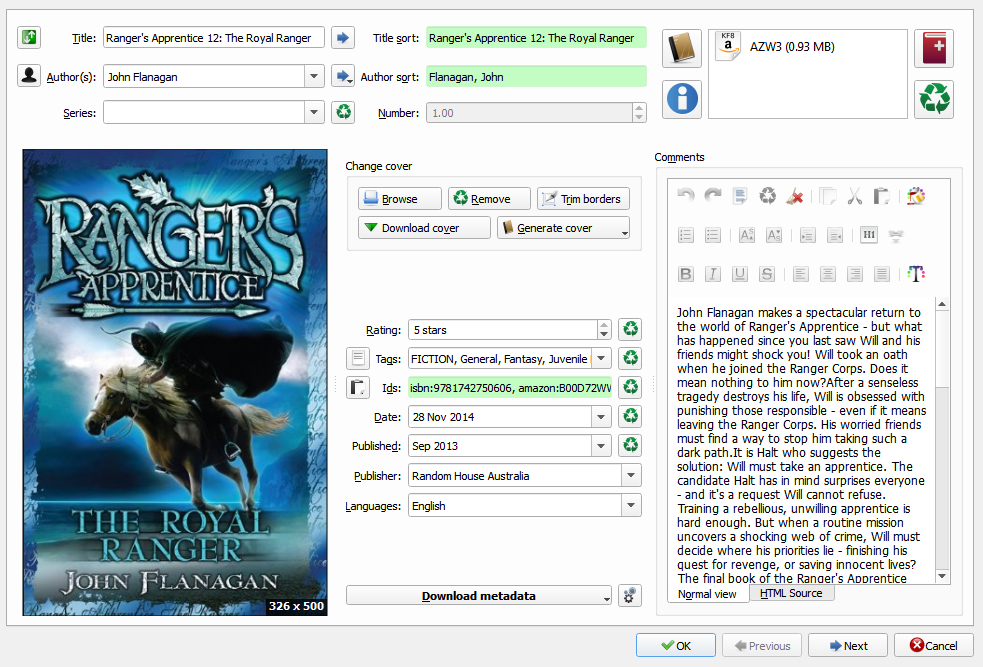Screen dimensions: 983x667
Task: Cut selected comments text
Action: tap(854, 196)
